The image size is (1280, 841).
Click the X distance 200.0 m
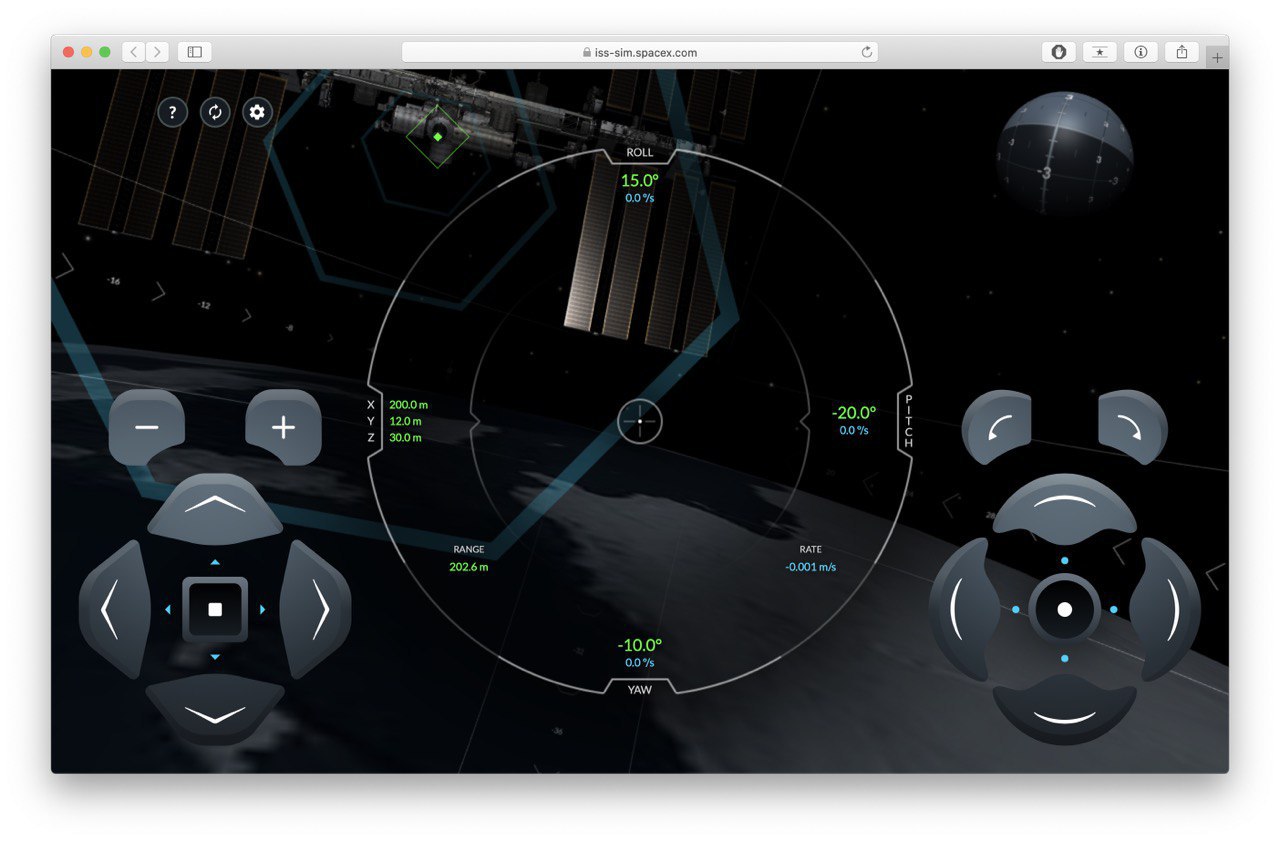(x=408, y=405)
